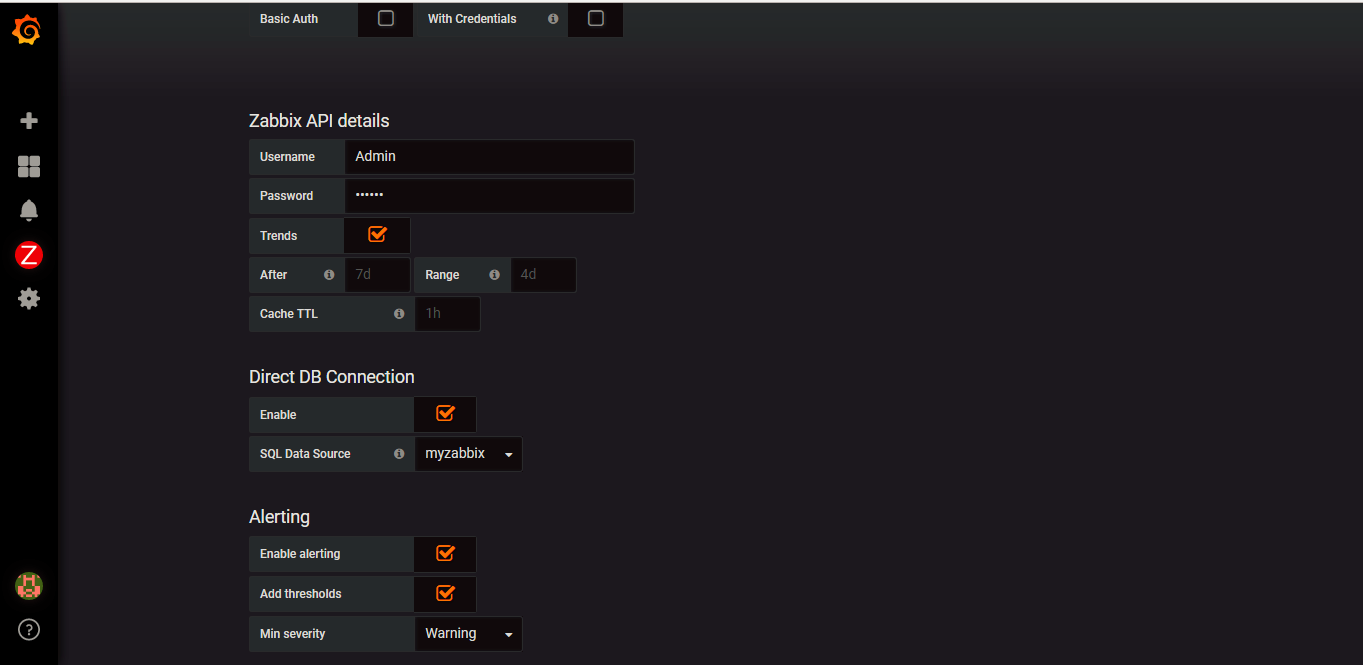The height and width of the screenshot is (665, 1363).
Task: Open the SQL Data Source myzabbix dropdown
Action: coord(468,454)
